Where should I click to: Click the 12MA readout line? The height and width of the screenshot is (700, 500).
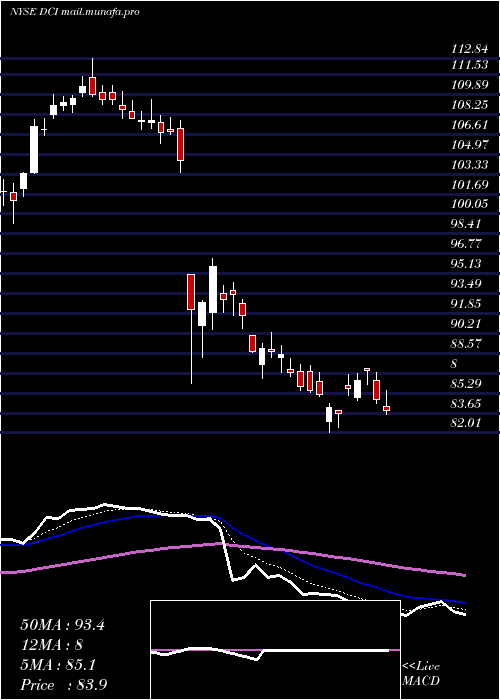[x=52, y=645]
